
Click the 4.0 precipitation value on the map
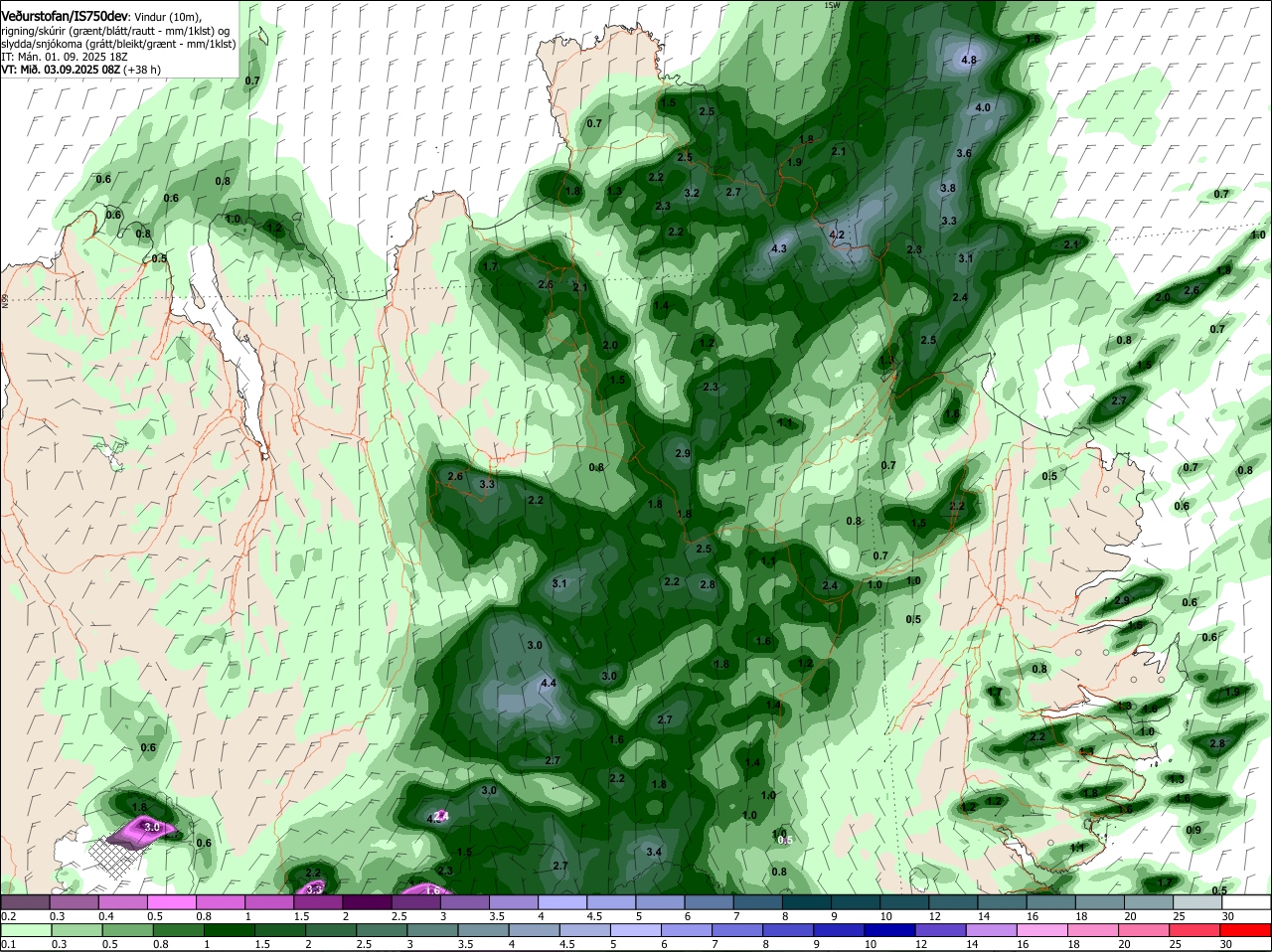coord(983,107)
